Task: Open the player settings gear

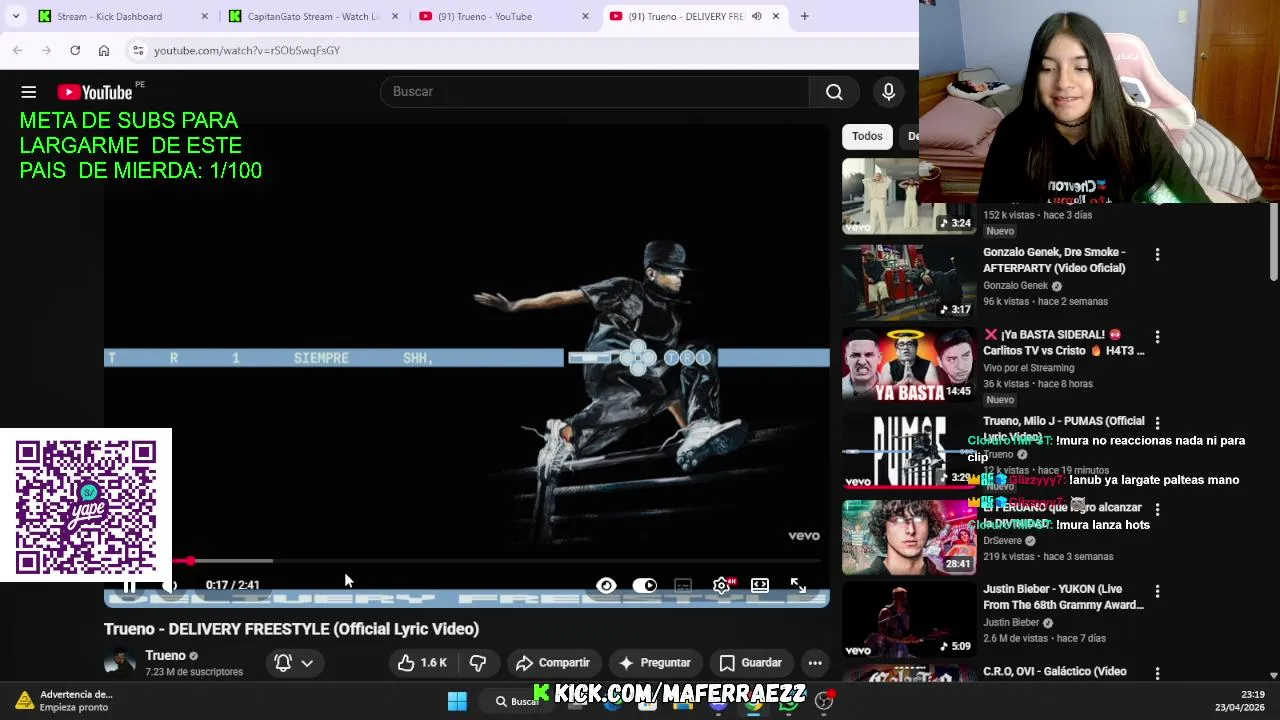Action: [722, 585]
